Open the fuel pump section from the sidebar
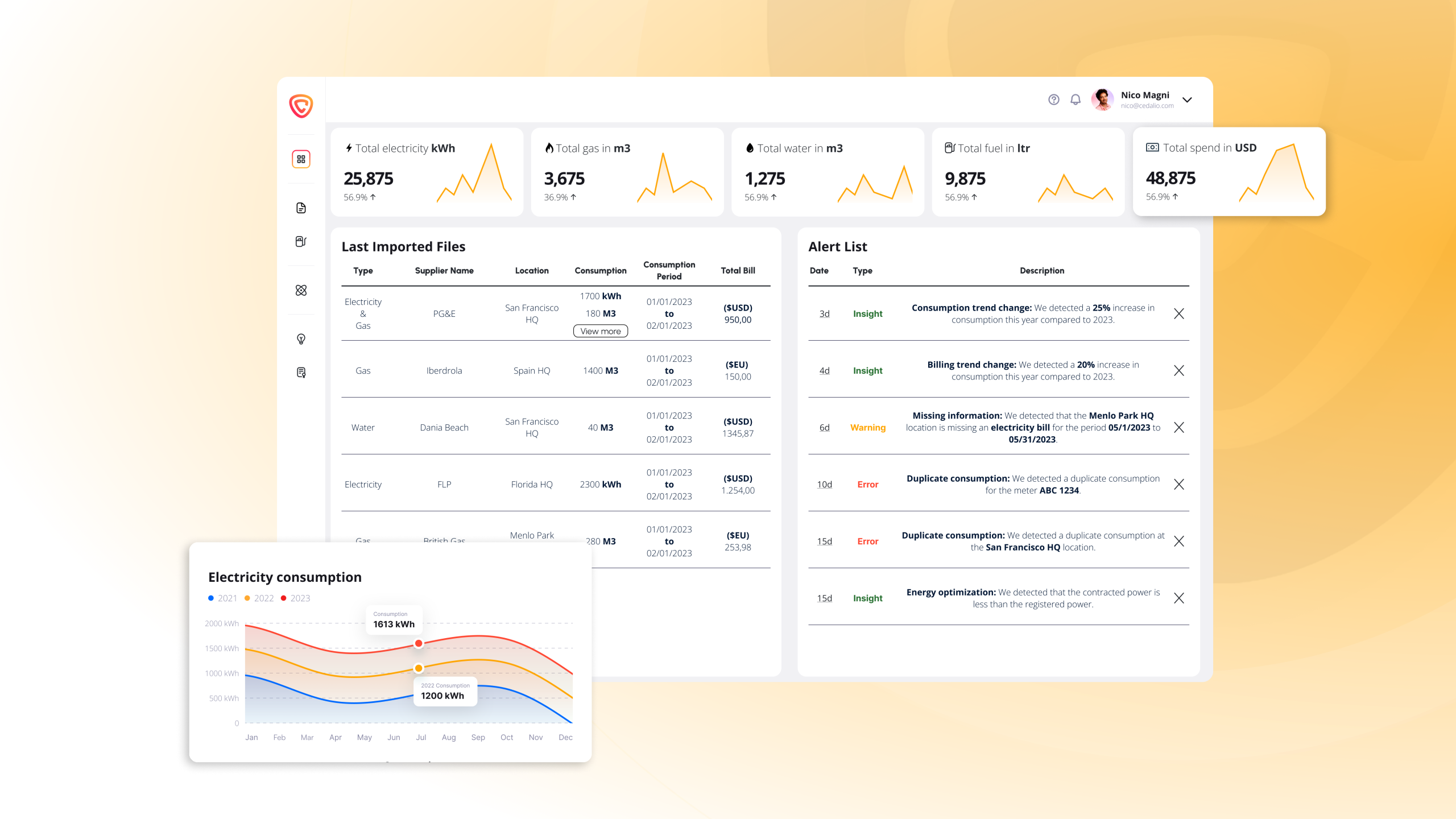1456x819 pixels. click(302, 241)
